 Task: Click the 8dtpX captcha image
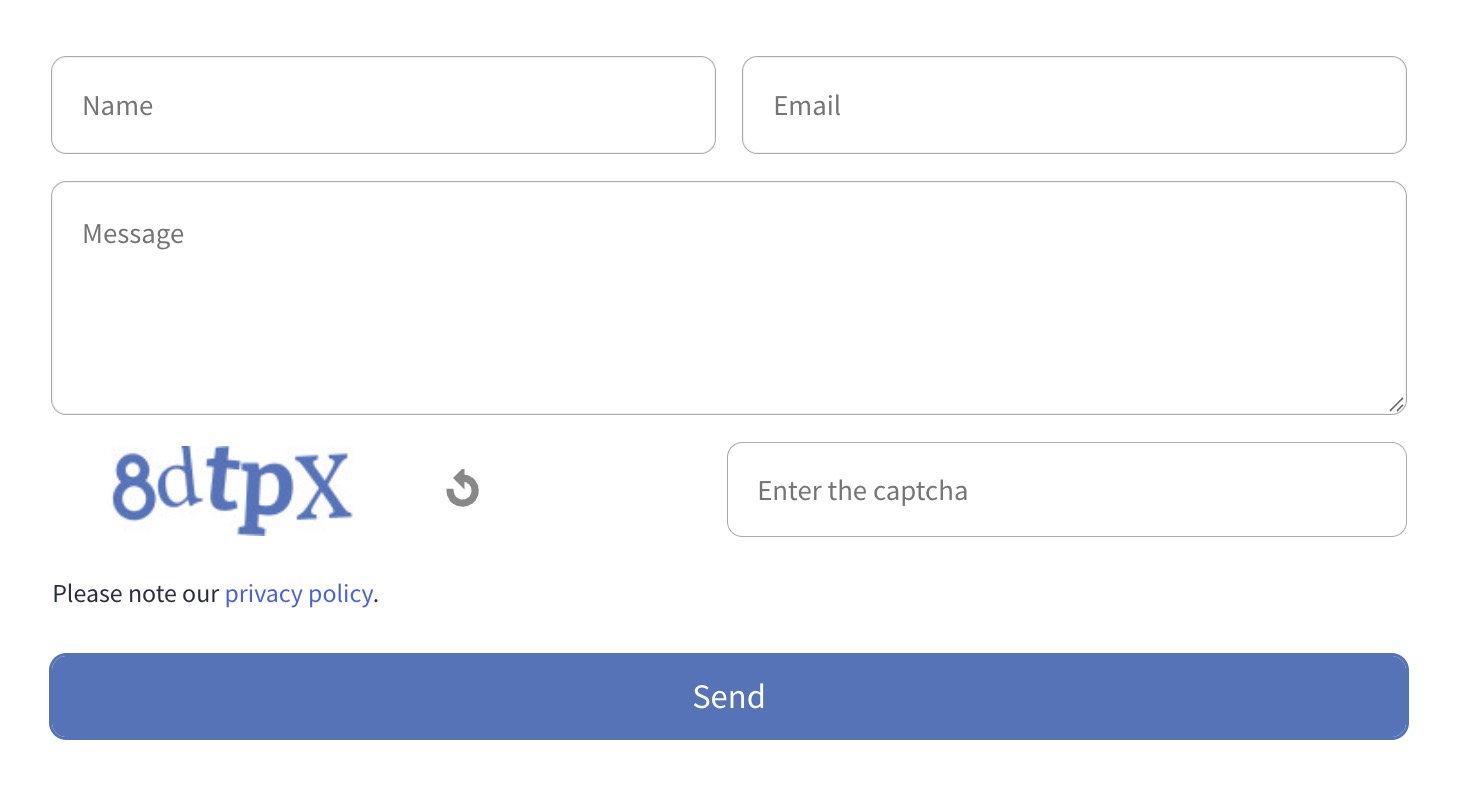pyautogui.click(x=231, y=490)
